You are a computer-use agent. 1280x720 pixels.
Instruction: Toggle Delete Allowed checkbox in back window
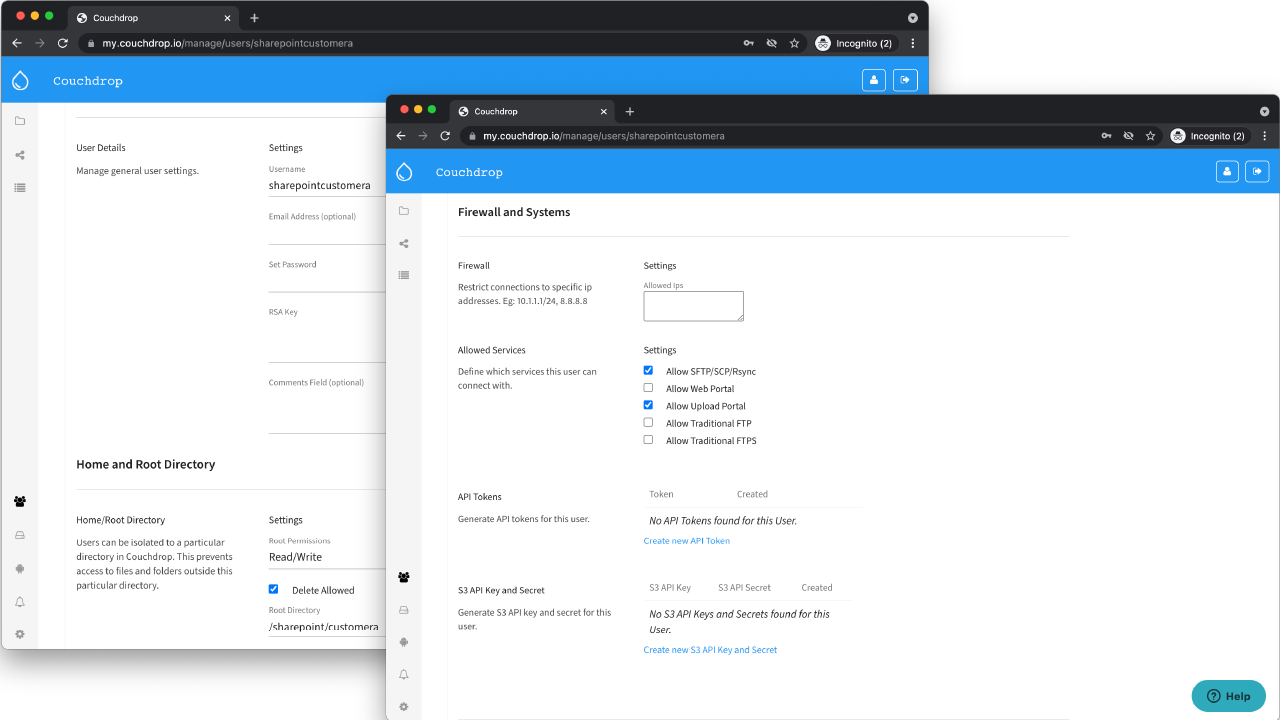point(273,589)
